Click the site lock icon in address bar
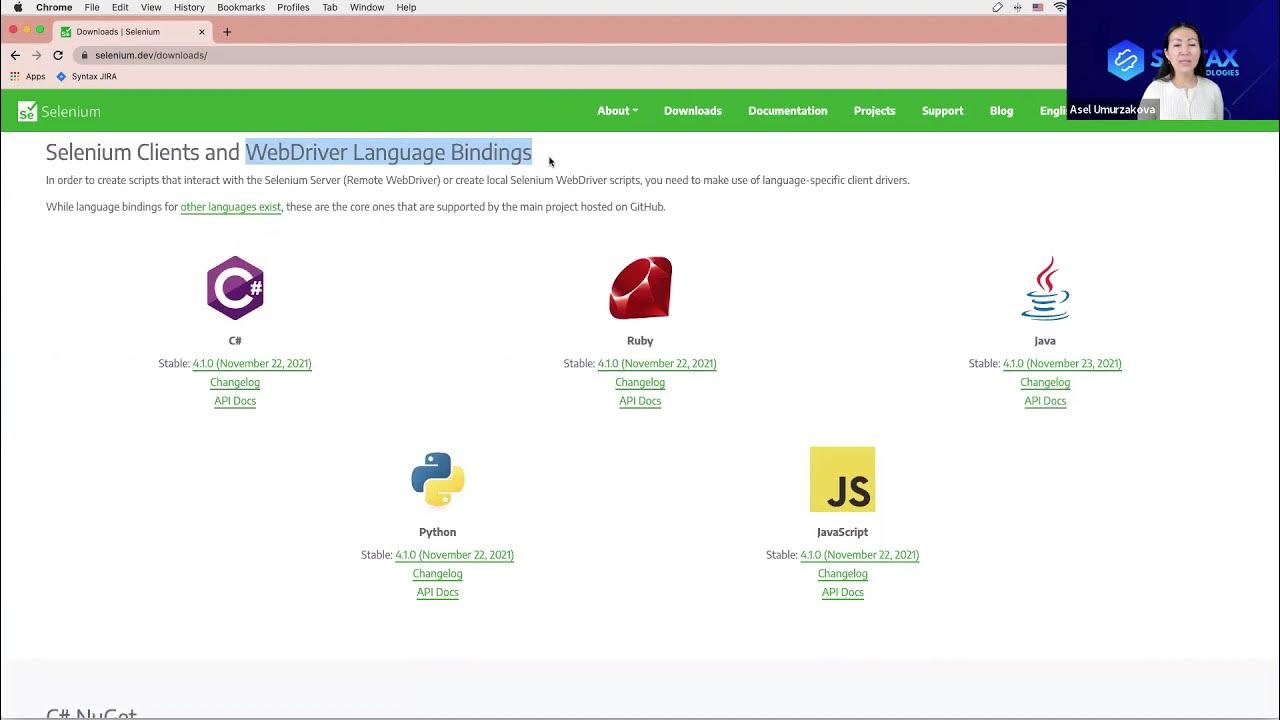The image size is (1280, 720). (85, 55)
